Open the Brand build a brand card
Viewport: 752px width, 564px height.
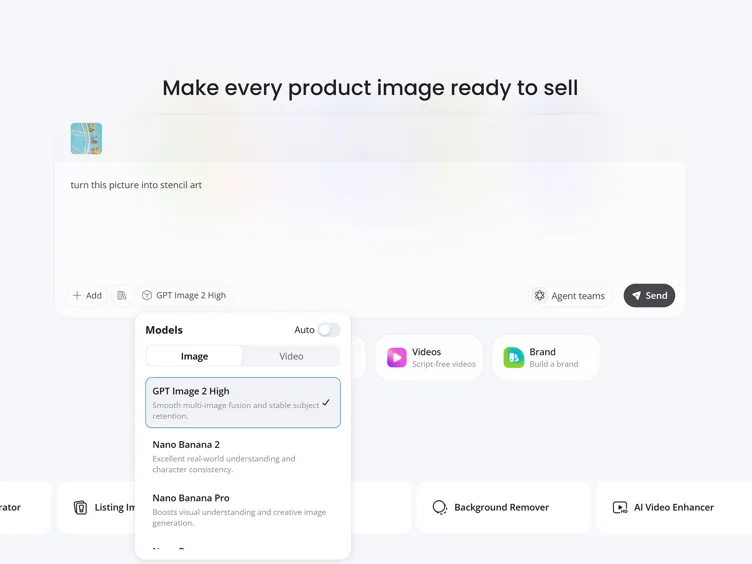click(x=546, y=358)
